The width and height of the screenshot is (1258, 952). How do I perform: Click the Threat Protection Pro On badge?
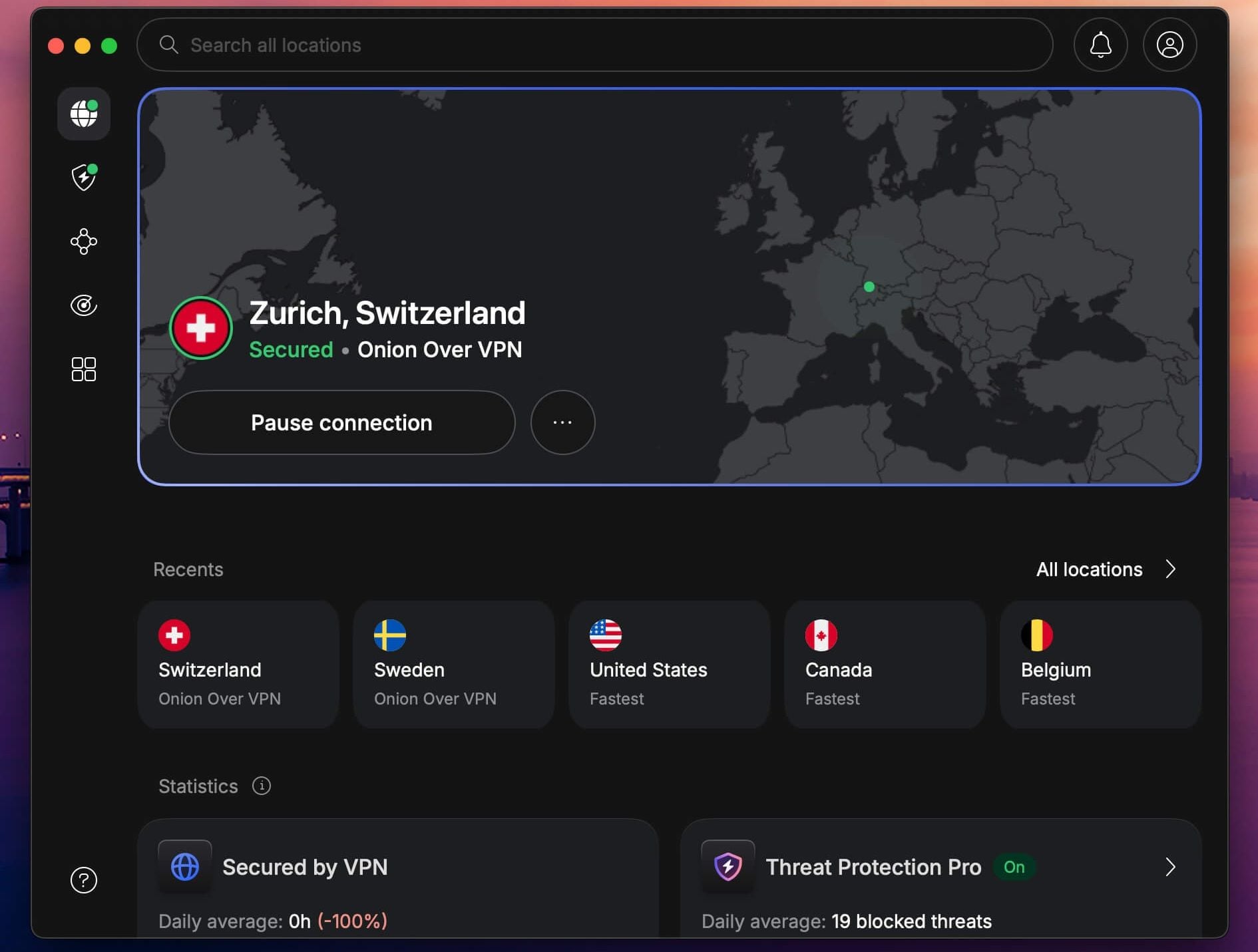(1014, 867)
